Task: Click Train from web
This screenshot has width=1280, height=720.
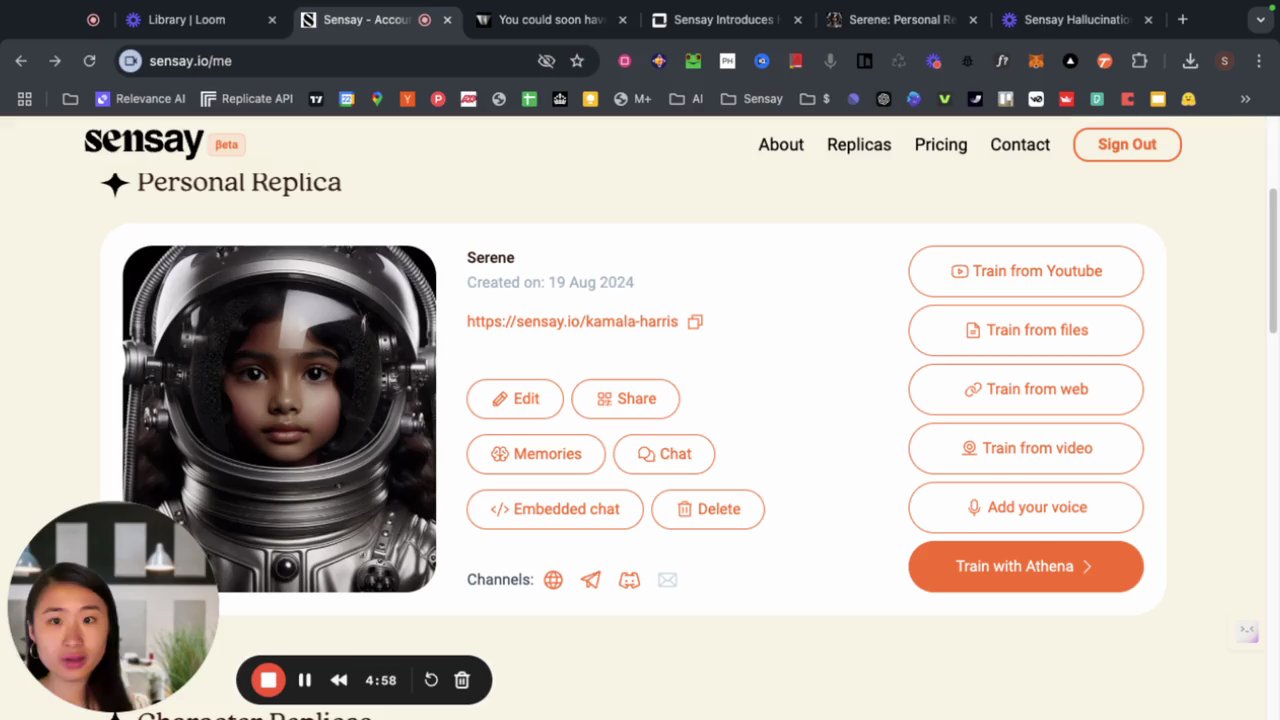Action: (x=1026, y=389)
